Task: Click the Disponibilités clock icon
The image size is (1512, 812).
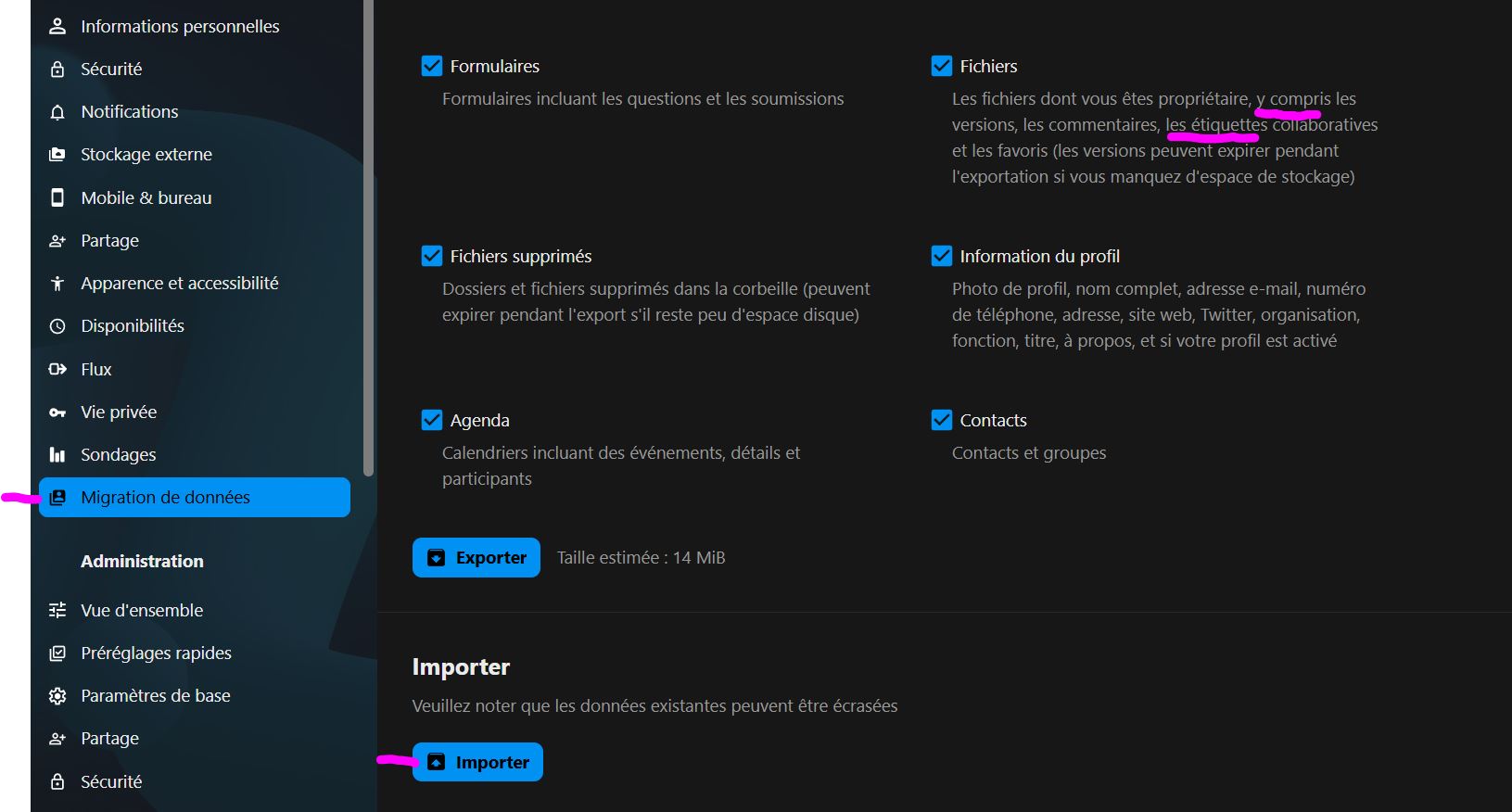Action: pos(57,326)
